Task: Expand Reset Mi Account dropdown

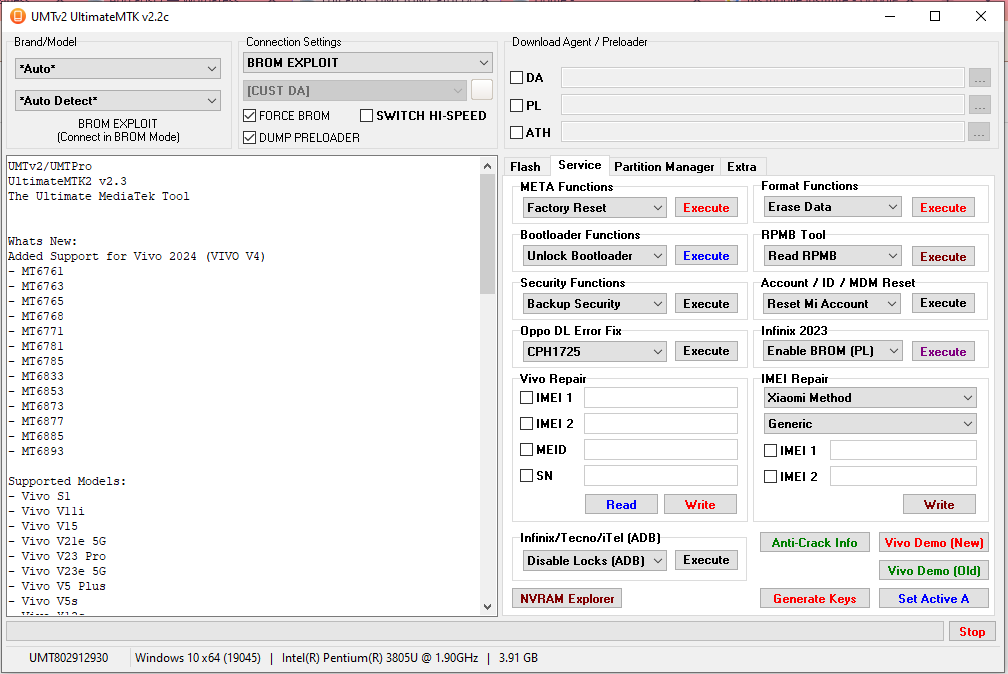Action: click(x=833, y=304)
